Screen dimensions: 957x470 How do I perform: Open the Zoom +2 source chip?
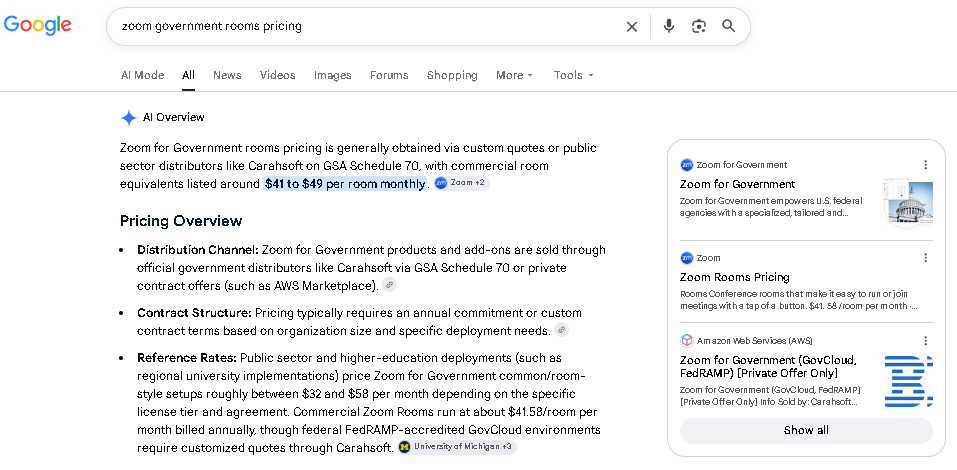click(x=461, y=183)
